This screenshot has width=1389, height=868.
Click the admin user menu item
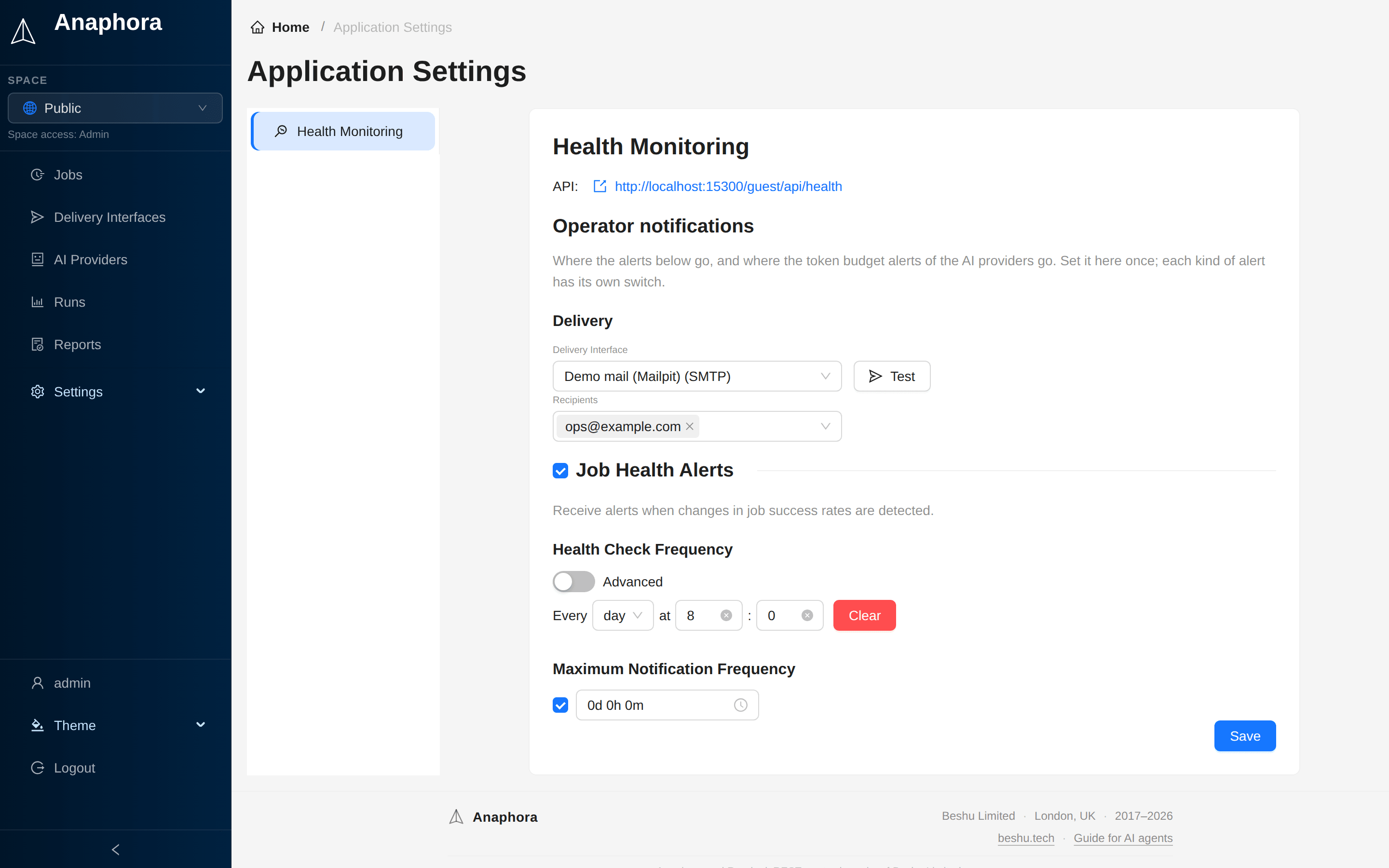(x=115, y=682)
